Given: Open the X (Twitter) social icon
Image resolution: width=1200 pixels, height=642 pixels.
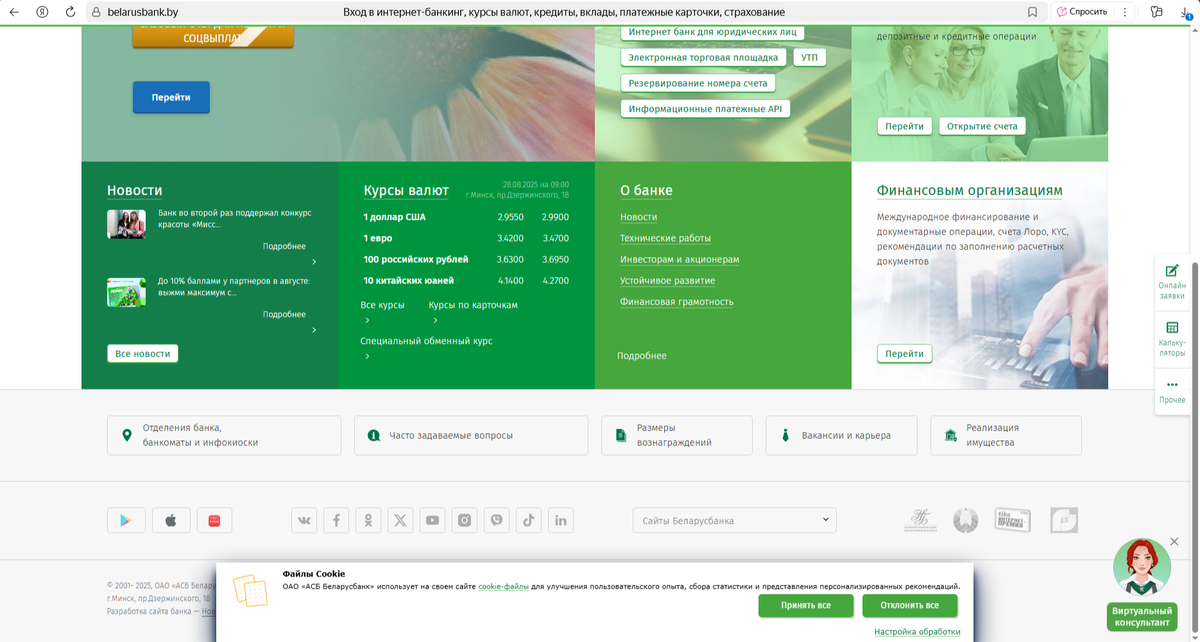Looking at the screenshot, I should click(400, 520).
